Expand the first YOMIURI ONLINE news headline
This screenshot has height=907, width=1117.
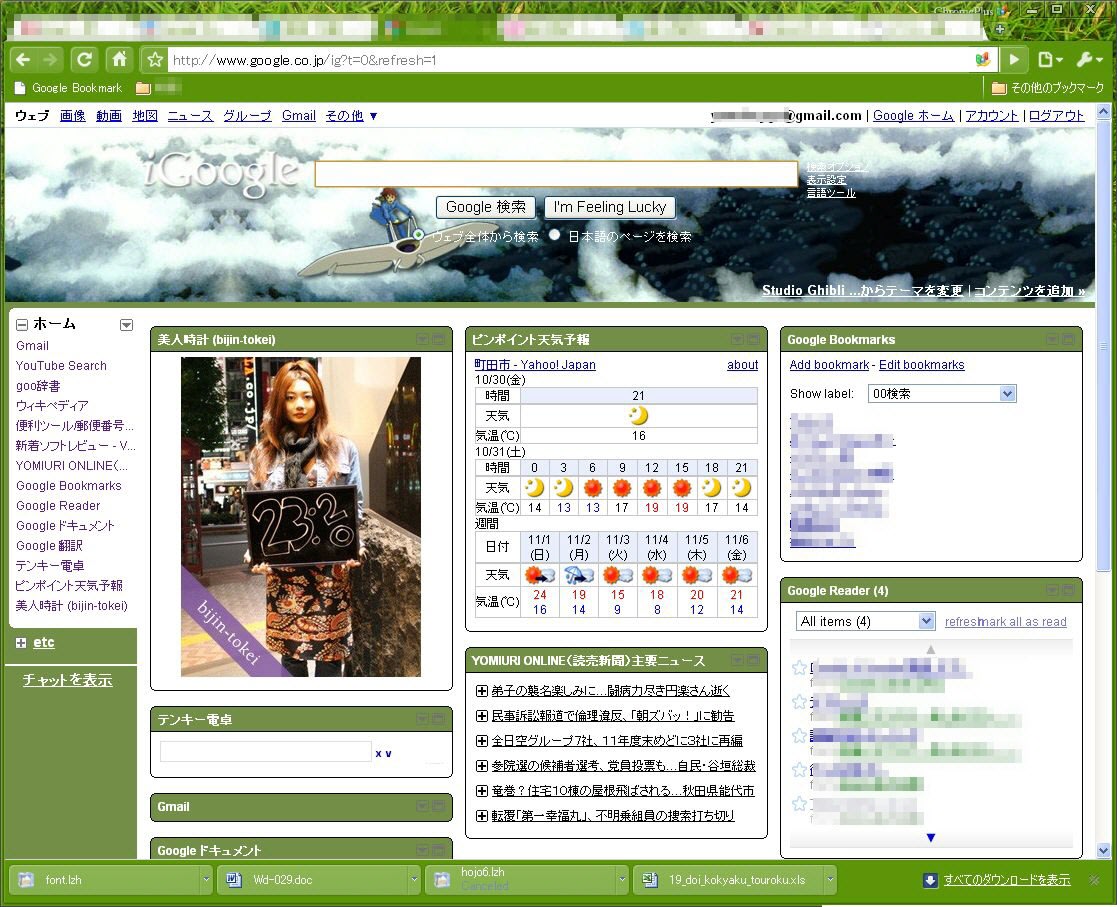(482, 691)
